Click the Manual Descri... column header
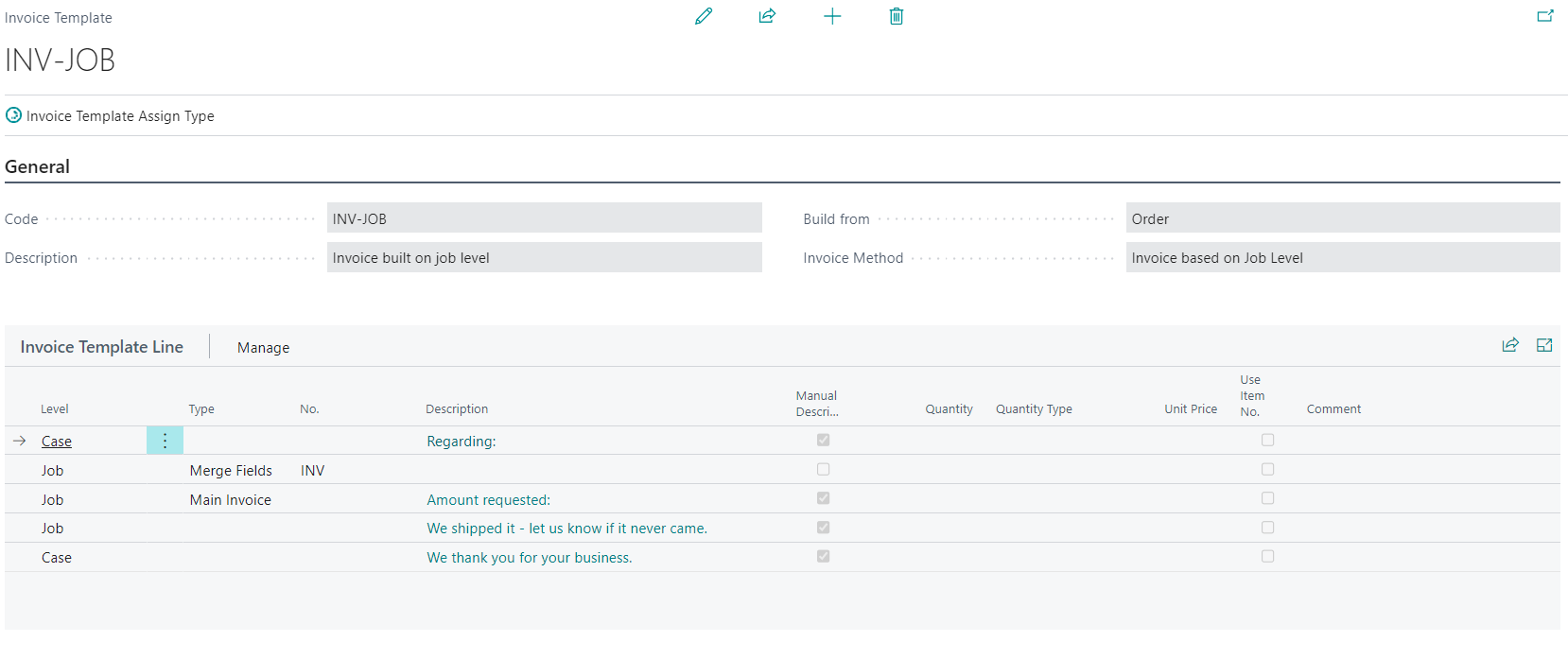Viewport: 1568px width, 659px height. coord(817,404)
